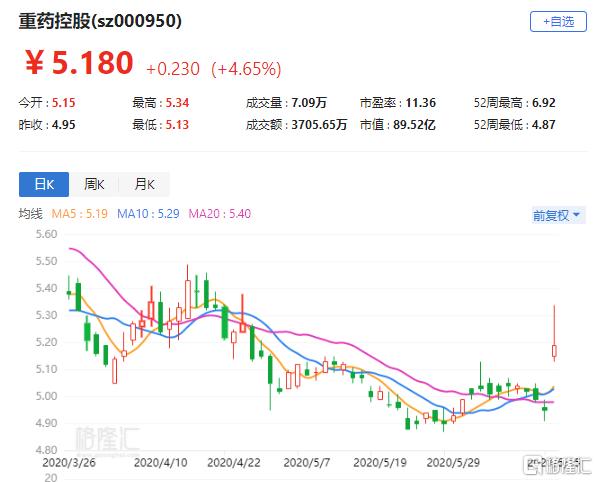Add stock to watchlist with +自选 button
The height and width of the screenshot is (482, 598).
558,22
